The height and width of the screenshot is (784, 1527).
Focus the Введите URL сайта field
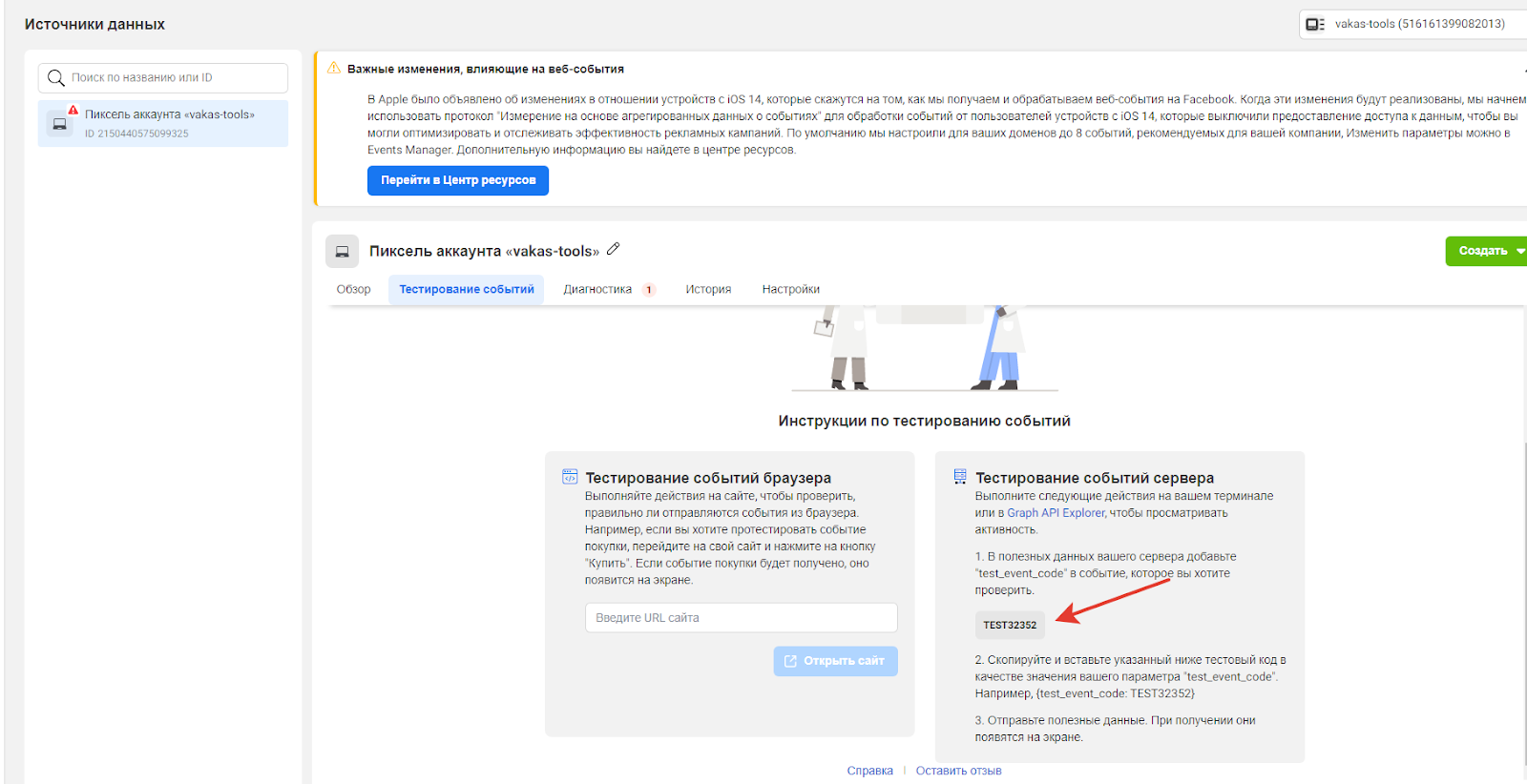741,618
